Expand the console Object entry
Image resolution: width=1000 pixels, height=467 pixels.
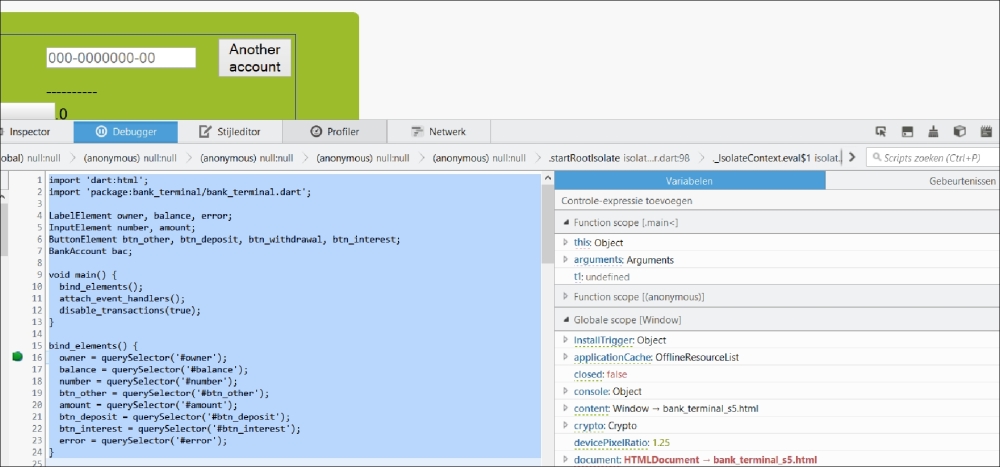click(x=565, y=391)
